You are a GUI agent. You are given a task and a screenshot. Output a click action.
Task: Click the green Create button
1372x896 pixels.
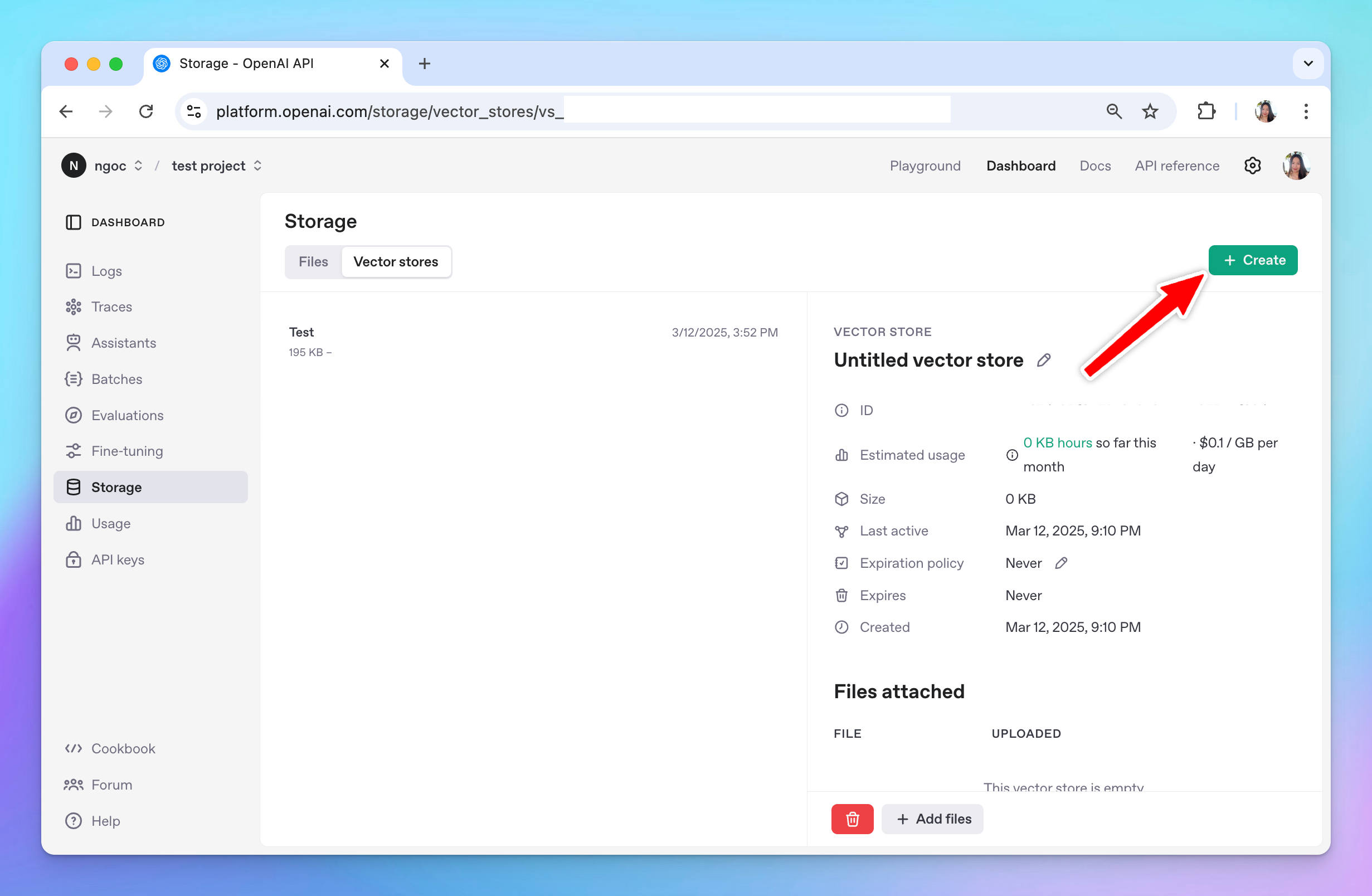pos(1252,260)
